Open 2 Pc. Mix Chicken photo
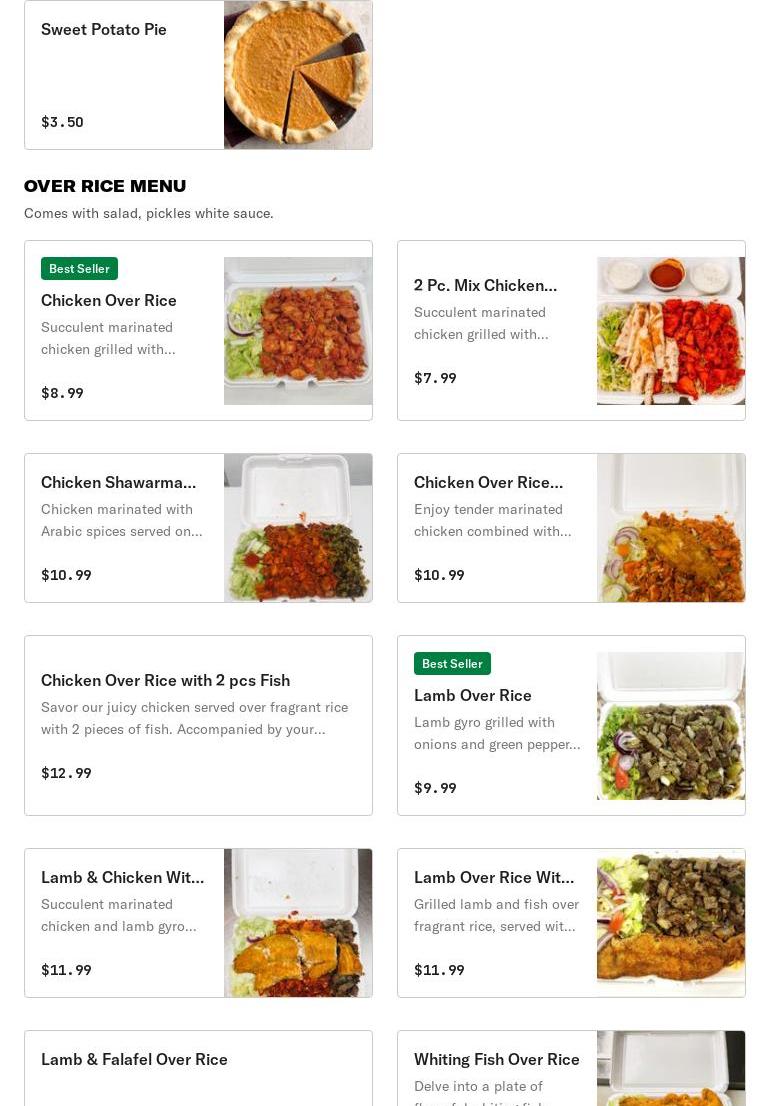Screen dimensions: 770x1106 tap(671, 331)
